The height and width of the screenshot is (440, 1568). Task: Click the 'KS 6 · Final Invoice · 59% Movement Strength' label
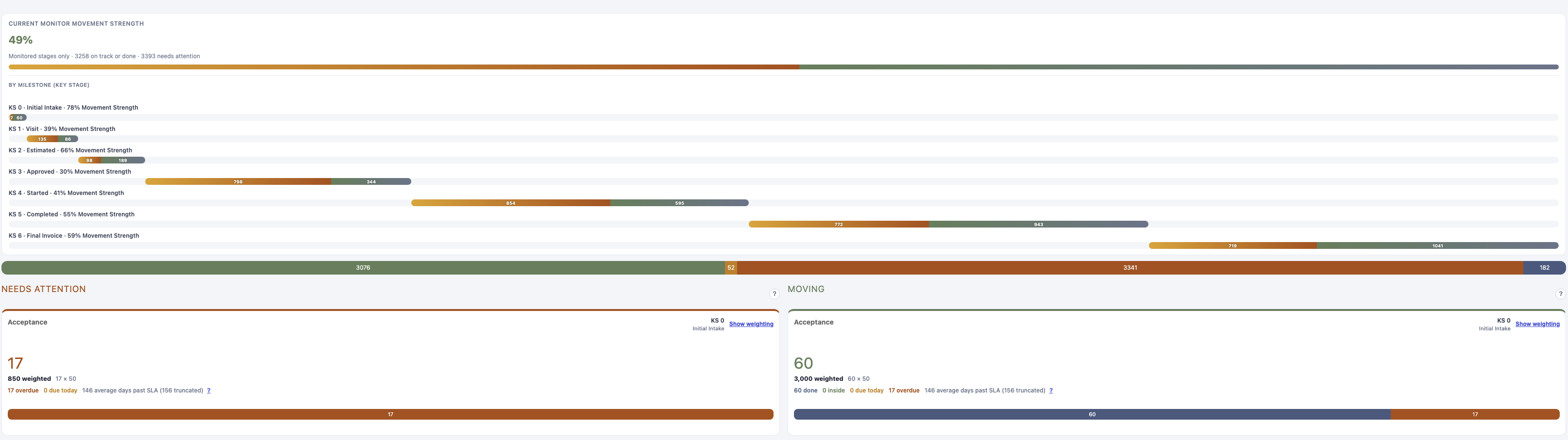pos(74,236)
